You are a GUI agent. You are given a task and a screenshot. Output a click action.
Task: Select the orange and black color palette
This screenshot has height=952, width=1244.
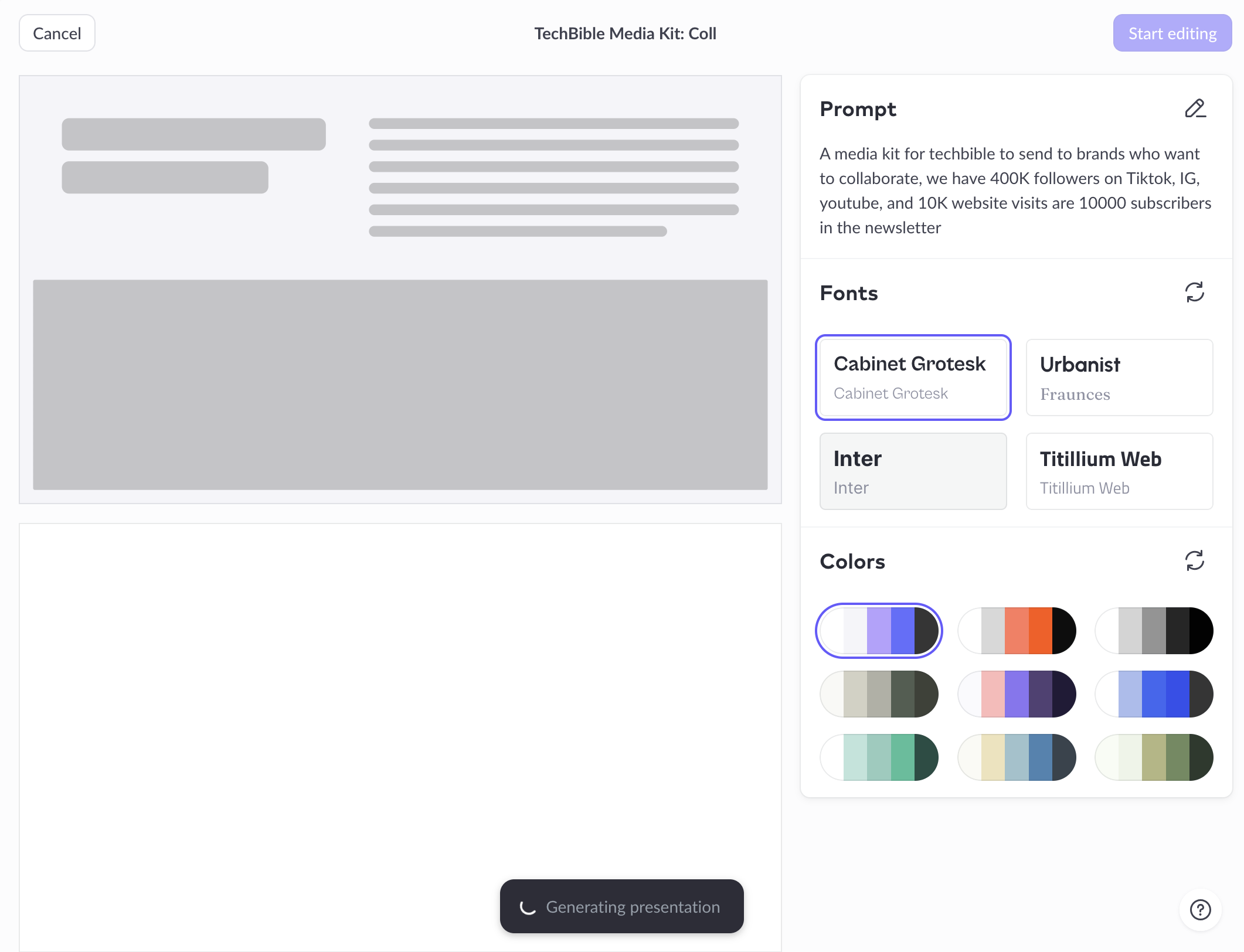1017,631
